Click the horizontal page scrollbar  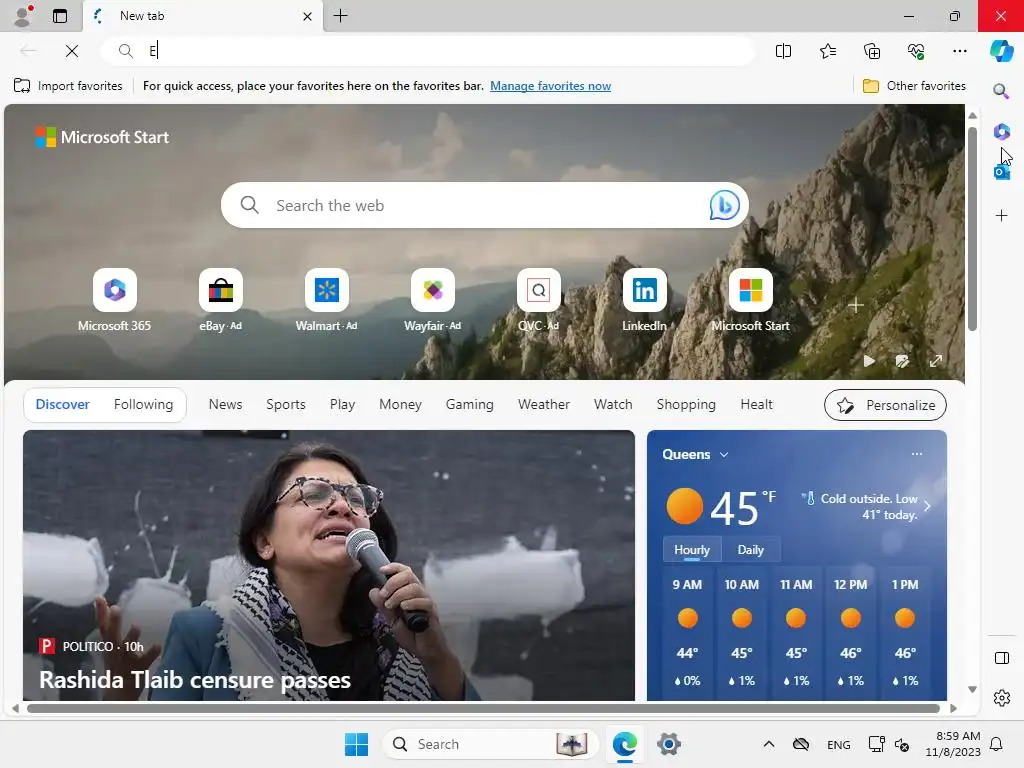click(x=483, y=708)
